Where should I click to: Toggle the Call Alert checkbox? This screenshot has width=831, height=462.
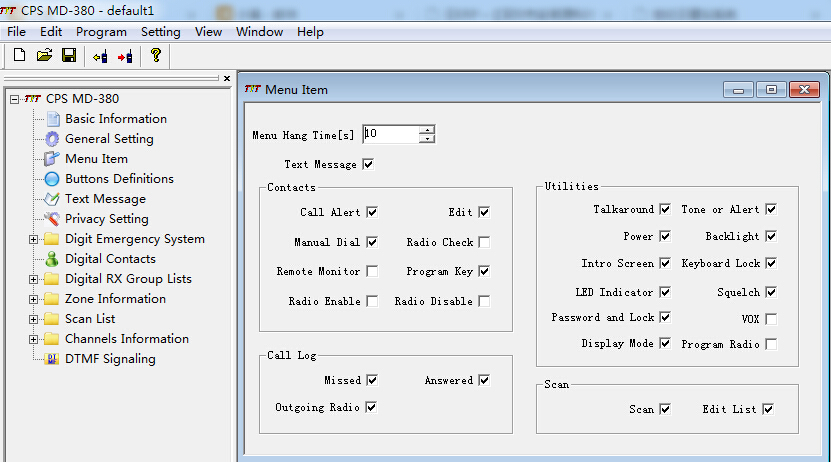tap(372, 212)
